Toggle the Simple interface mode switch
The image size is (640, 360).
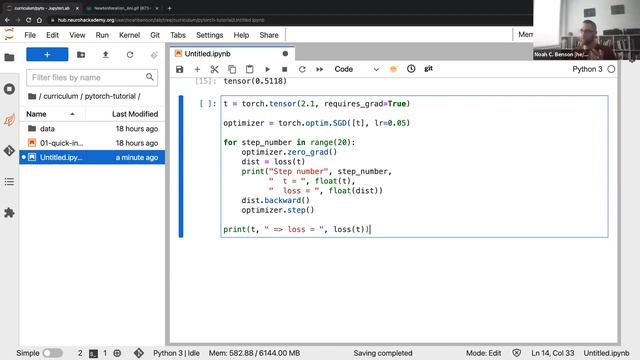click(52, 353)
